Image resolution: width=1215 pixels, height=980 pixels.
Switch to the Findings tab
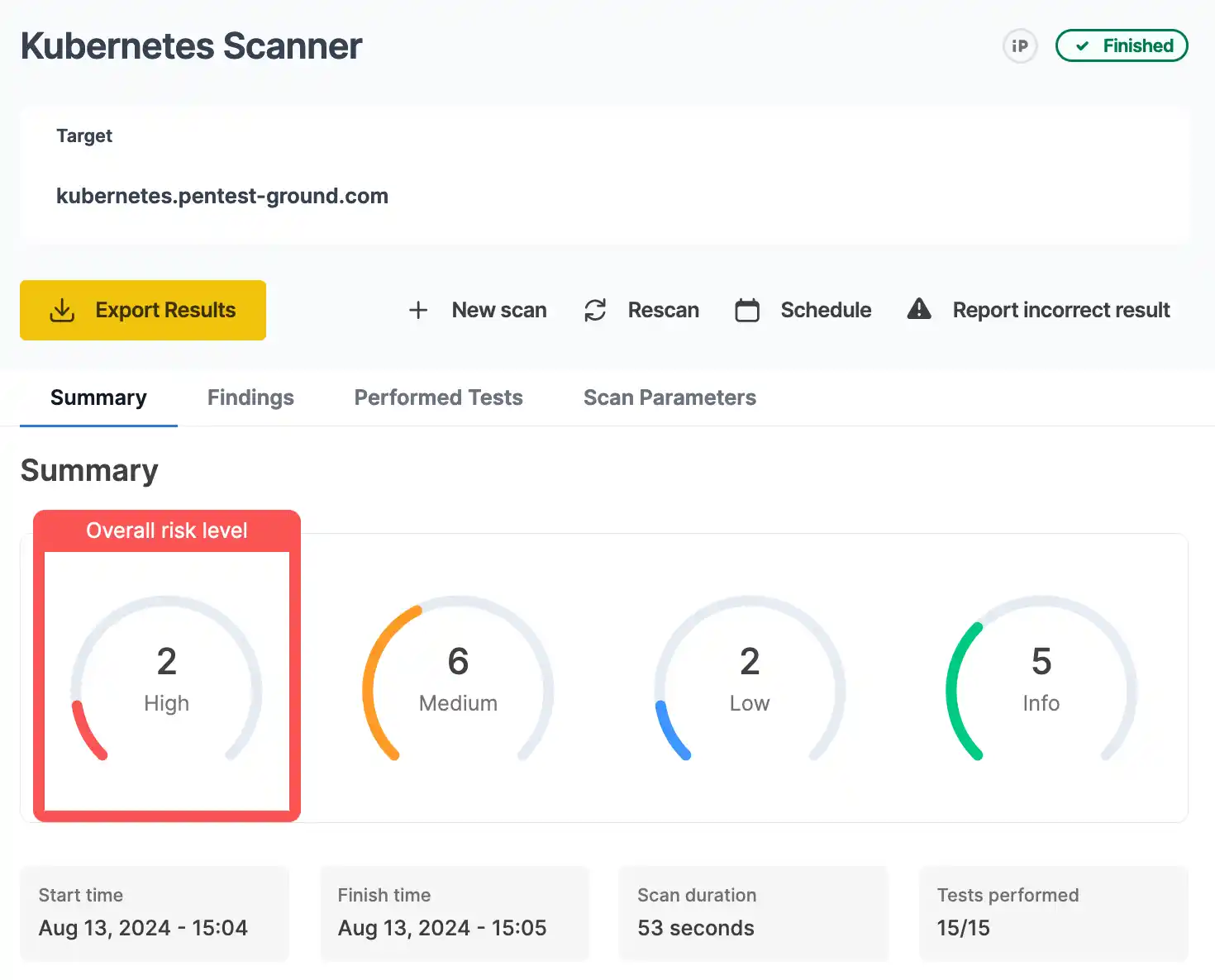click(250, 397)
